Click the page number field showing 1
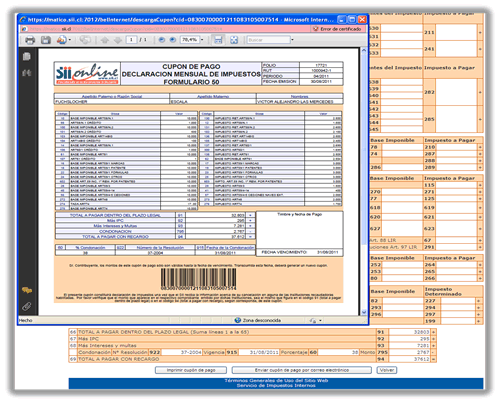The width and height of the screenshot is (500, 403). pos(131,40)
